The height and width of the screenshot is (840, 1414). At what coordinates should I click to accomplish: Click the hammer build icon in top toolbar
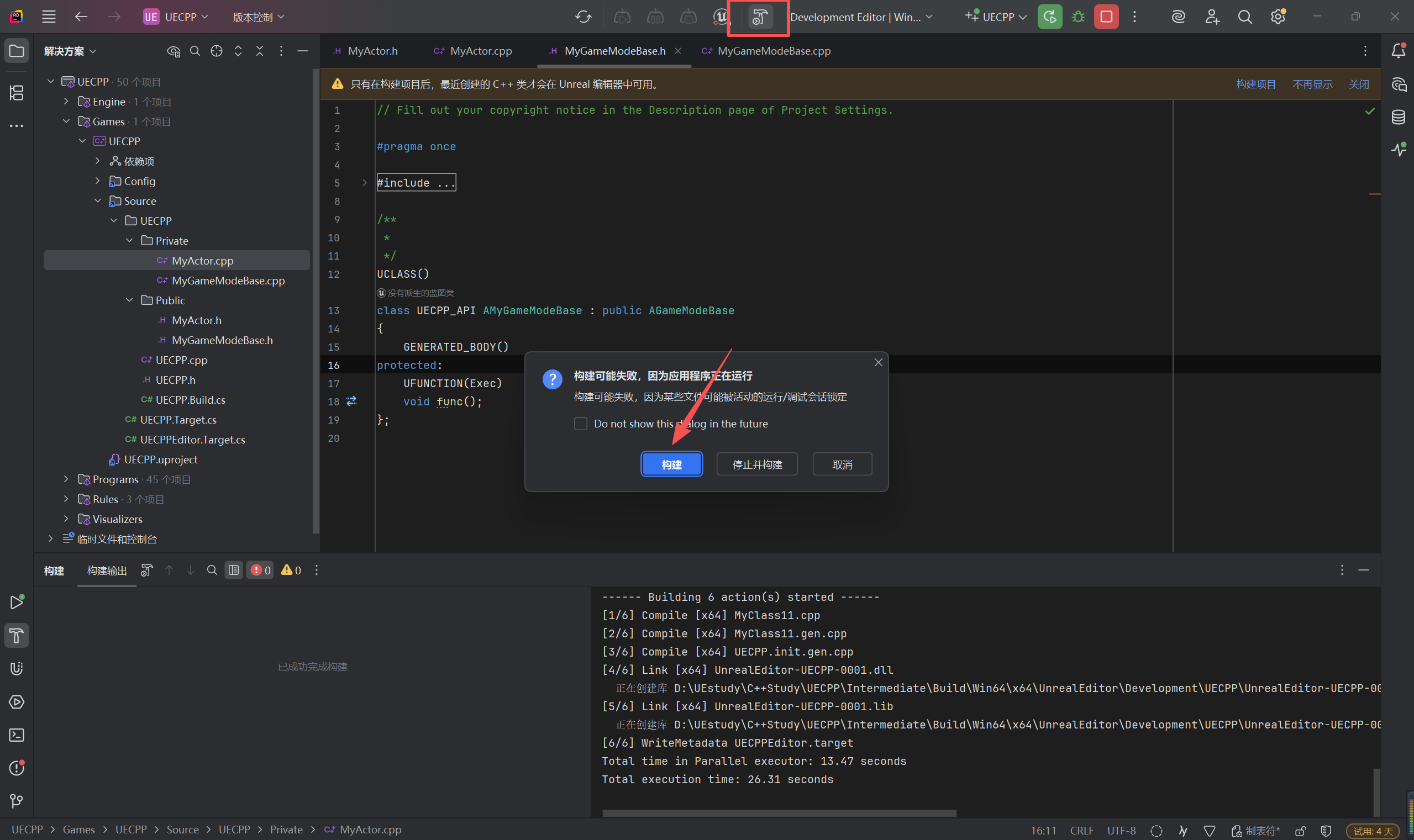(x=759, y=17)
